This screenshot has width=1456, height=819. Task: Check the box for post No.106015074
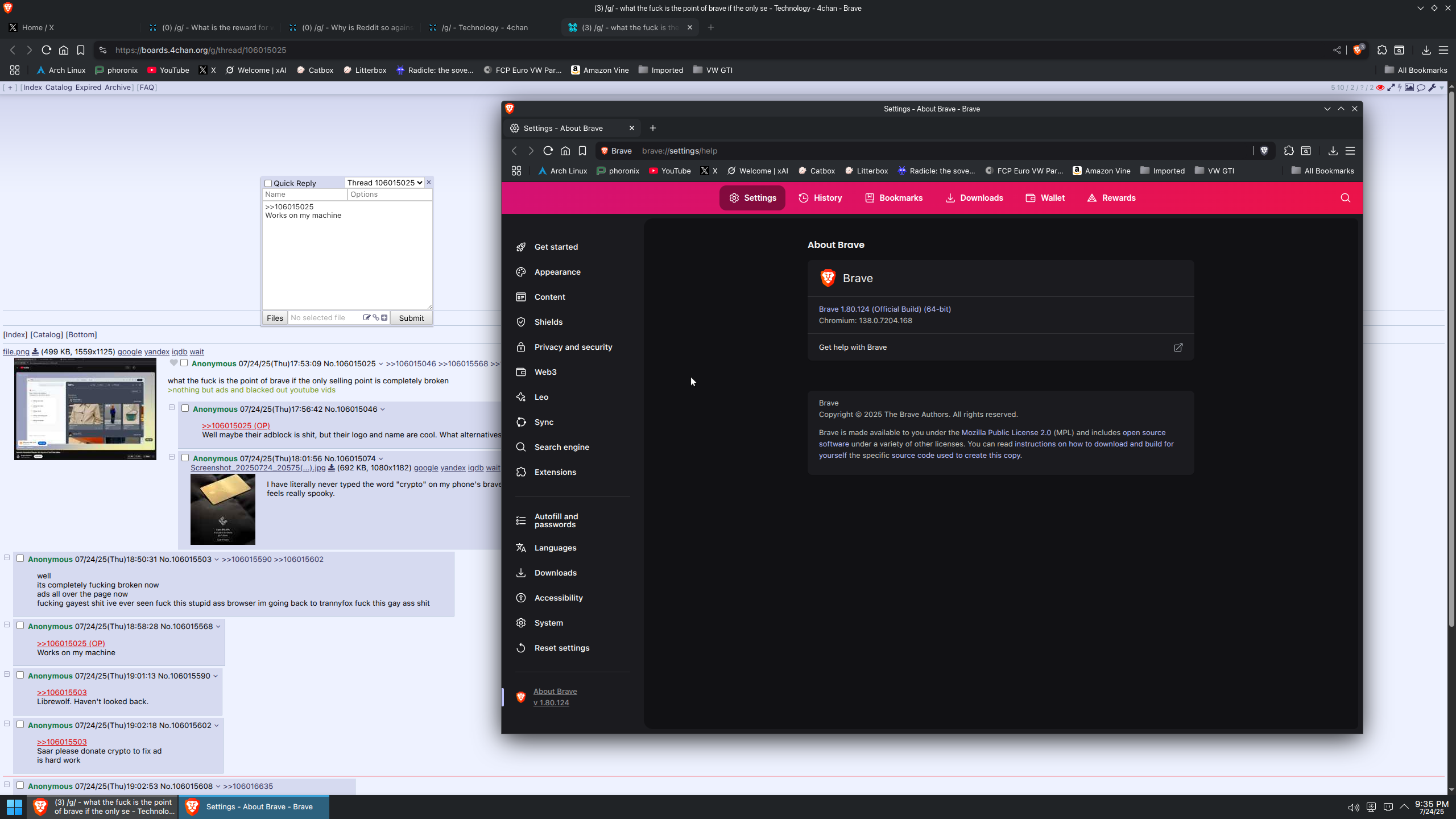click(185, 458)
